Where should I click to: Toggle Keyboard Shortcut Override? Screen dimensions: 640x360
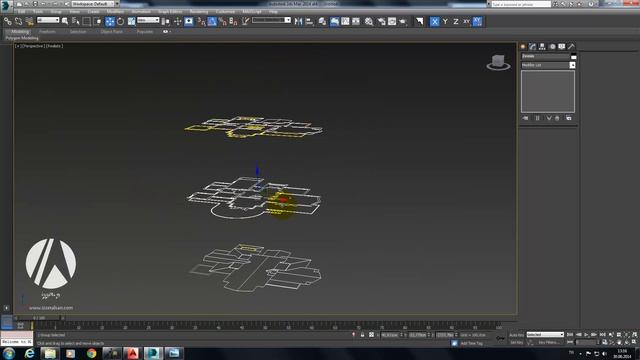tap(189, 21)
